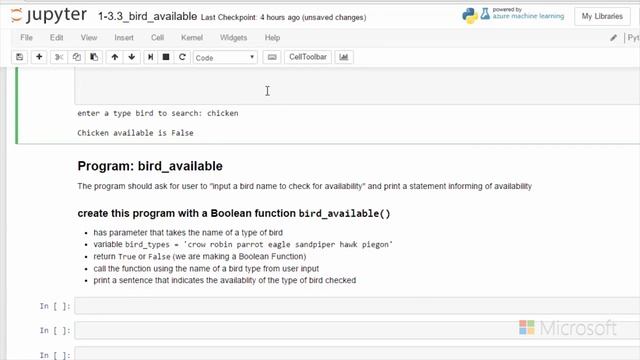This screenshot has width=640, height=360.
Task: Move selected cell up arrow
Action: tap(115, 57)
